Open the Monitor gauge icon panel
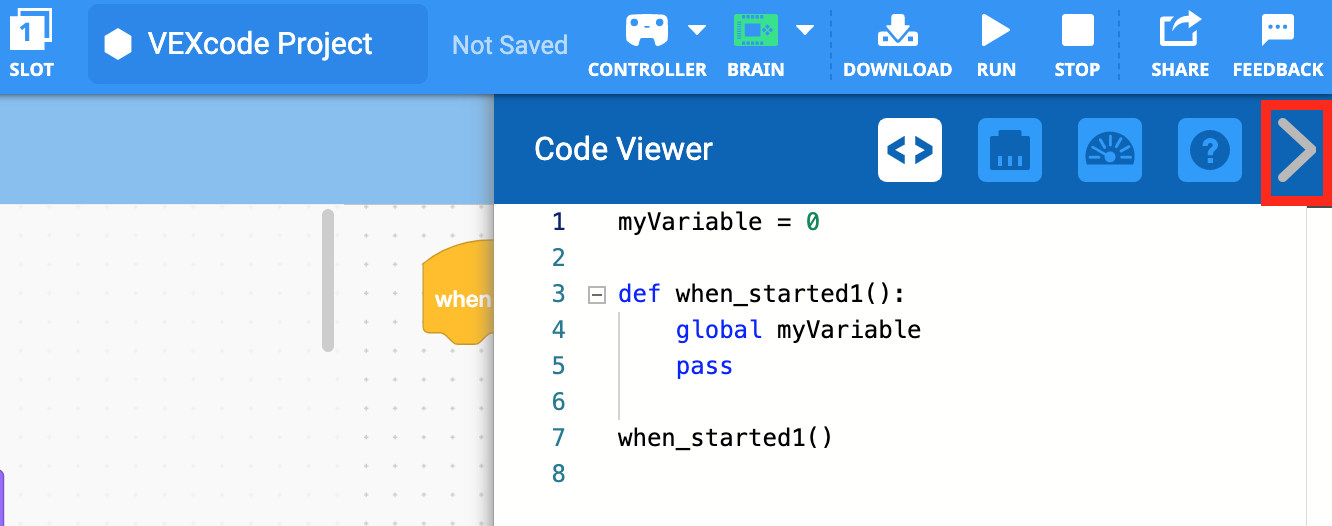The width and height of the screenshot is (1332, 526). click(x=1110, y=150)
